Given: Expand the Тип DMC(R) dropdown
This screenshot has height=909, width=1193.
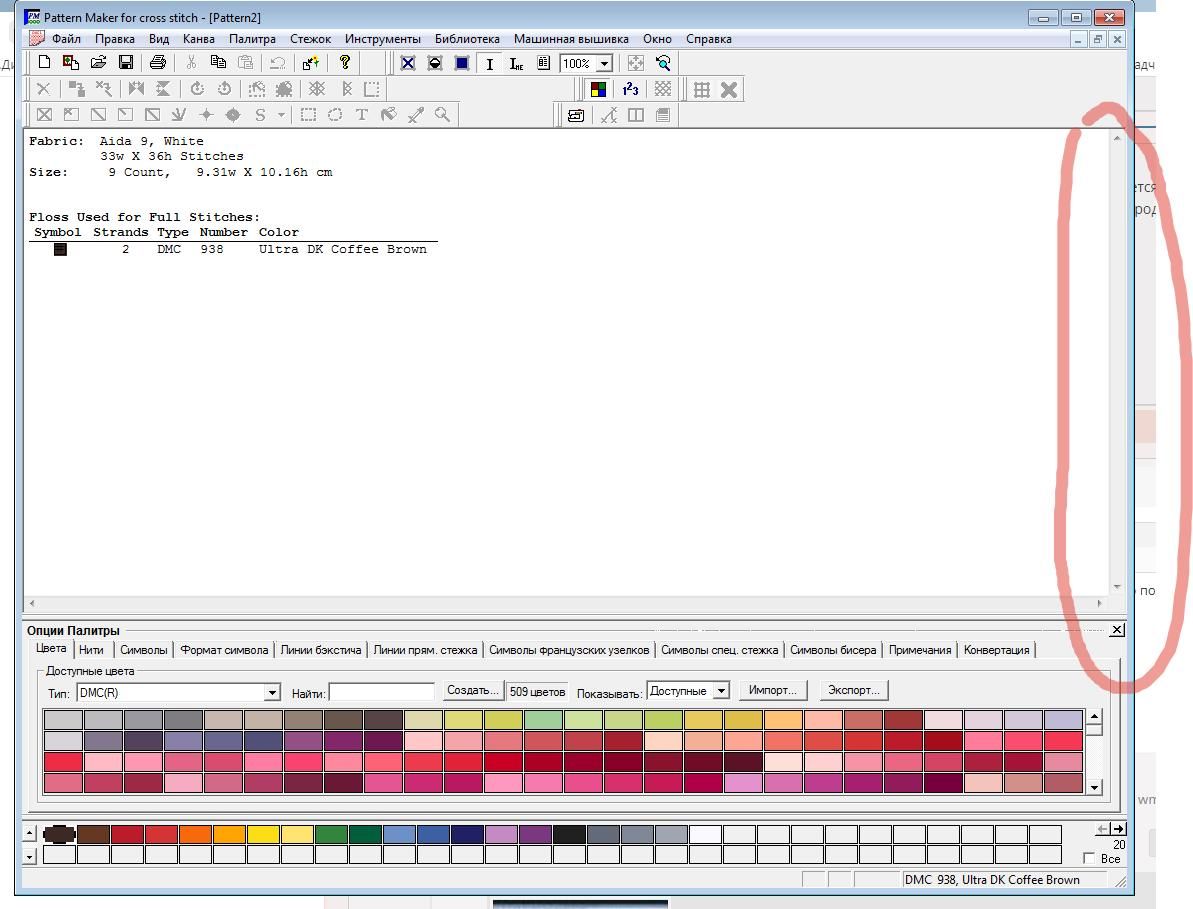Looking at the screenshot, I should click(x=272, y=692).
